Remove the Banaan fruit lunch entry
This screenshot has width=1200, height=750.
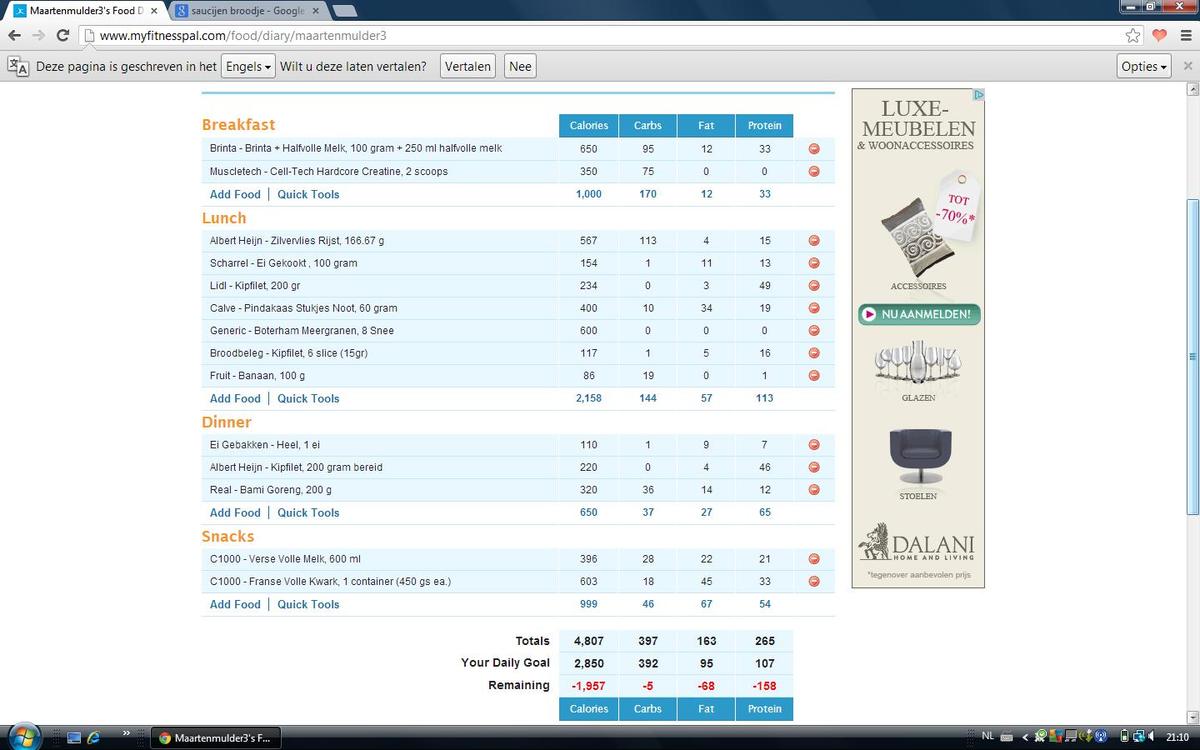click(x=813, y=376)
